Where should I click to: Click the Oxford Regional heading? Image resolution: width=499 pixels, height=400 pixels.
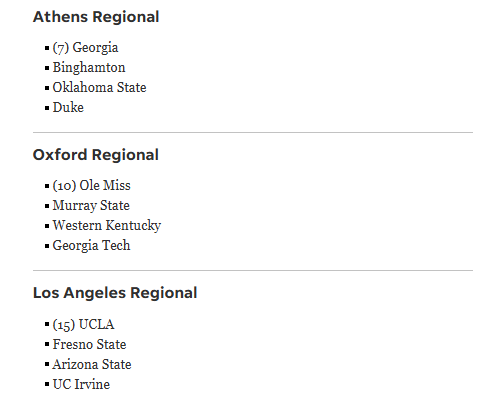[x=96, y=155]
